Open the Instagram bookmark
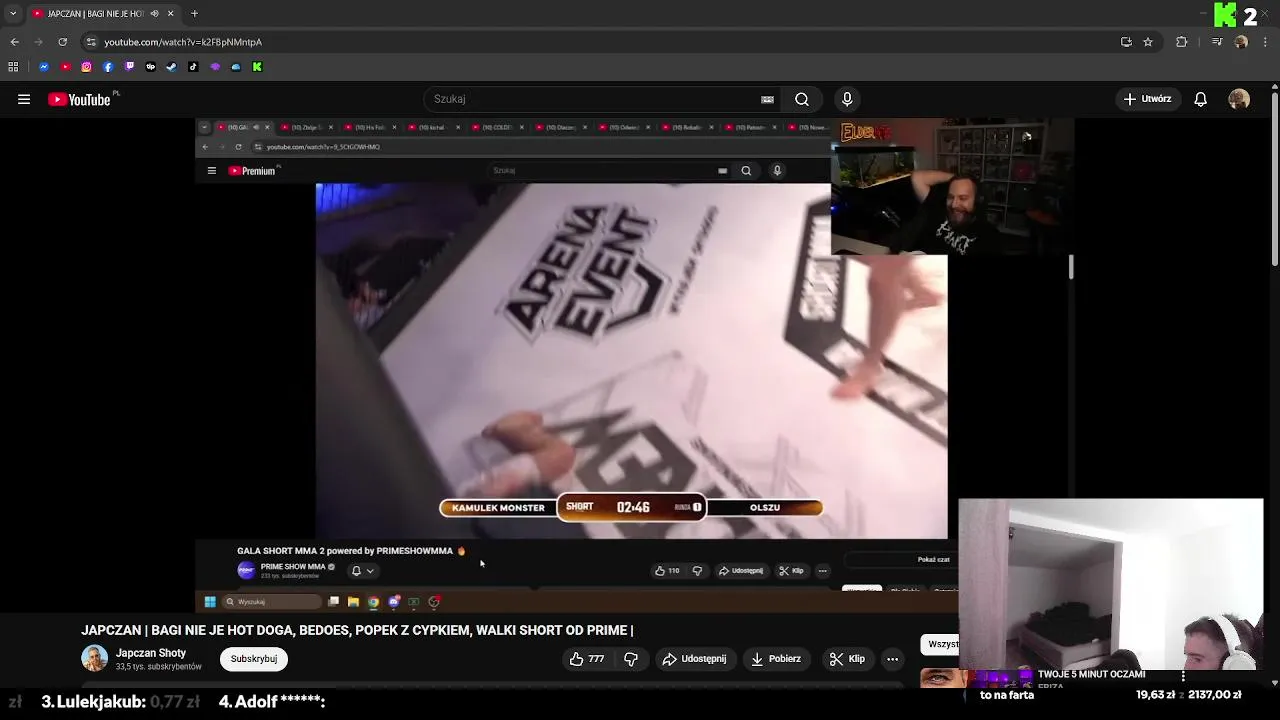Image resolution: width=1280 pixels, height=720 pixels. tap(87, 67)
